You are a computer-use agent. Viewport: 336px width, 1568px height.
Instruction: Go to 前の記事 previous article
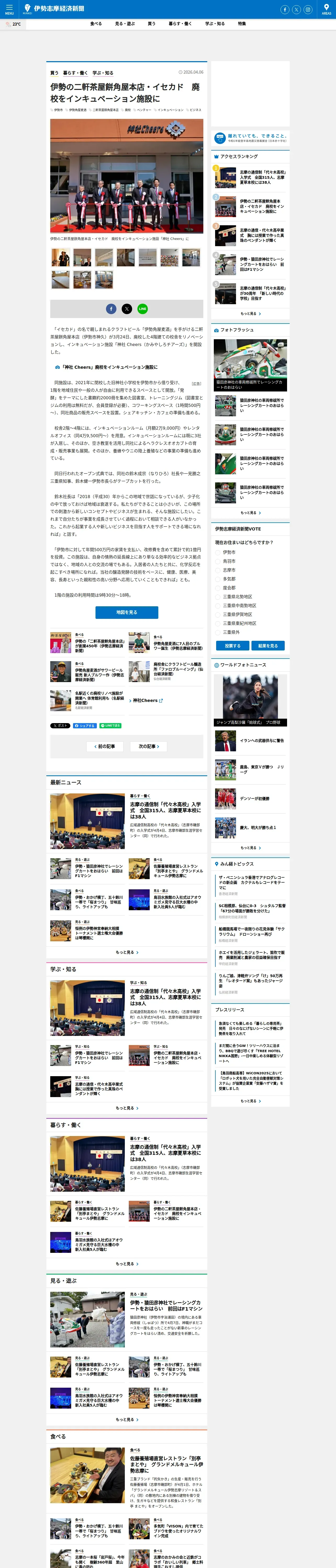[105, 746]
